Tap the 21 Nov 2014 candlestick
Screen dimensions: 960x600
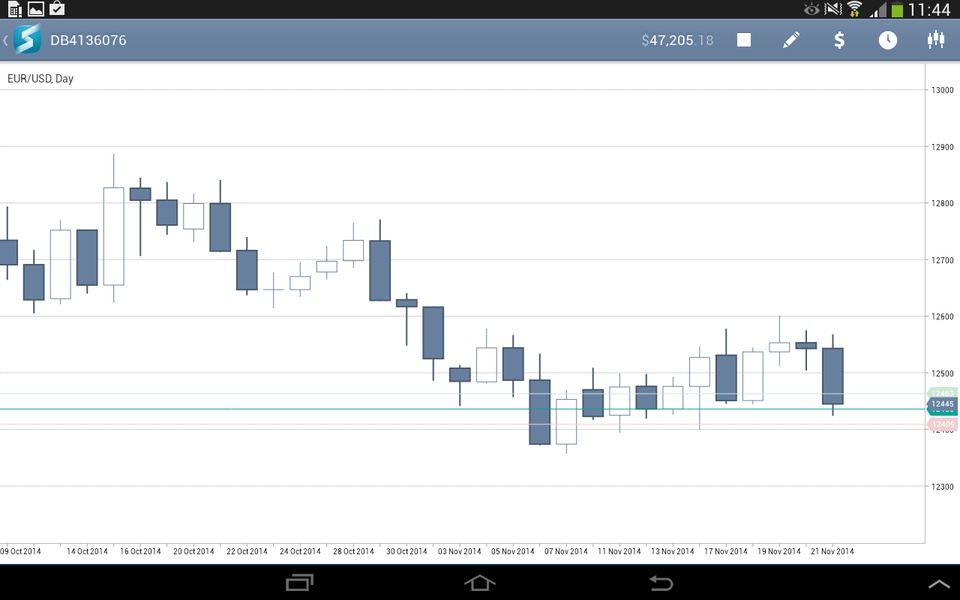(x=833, y=375)
